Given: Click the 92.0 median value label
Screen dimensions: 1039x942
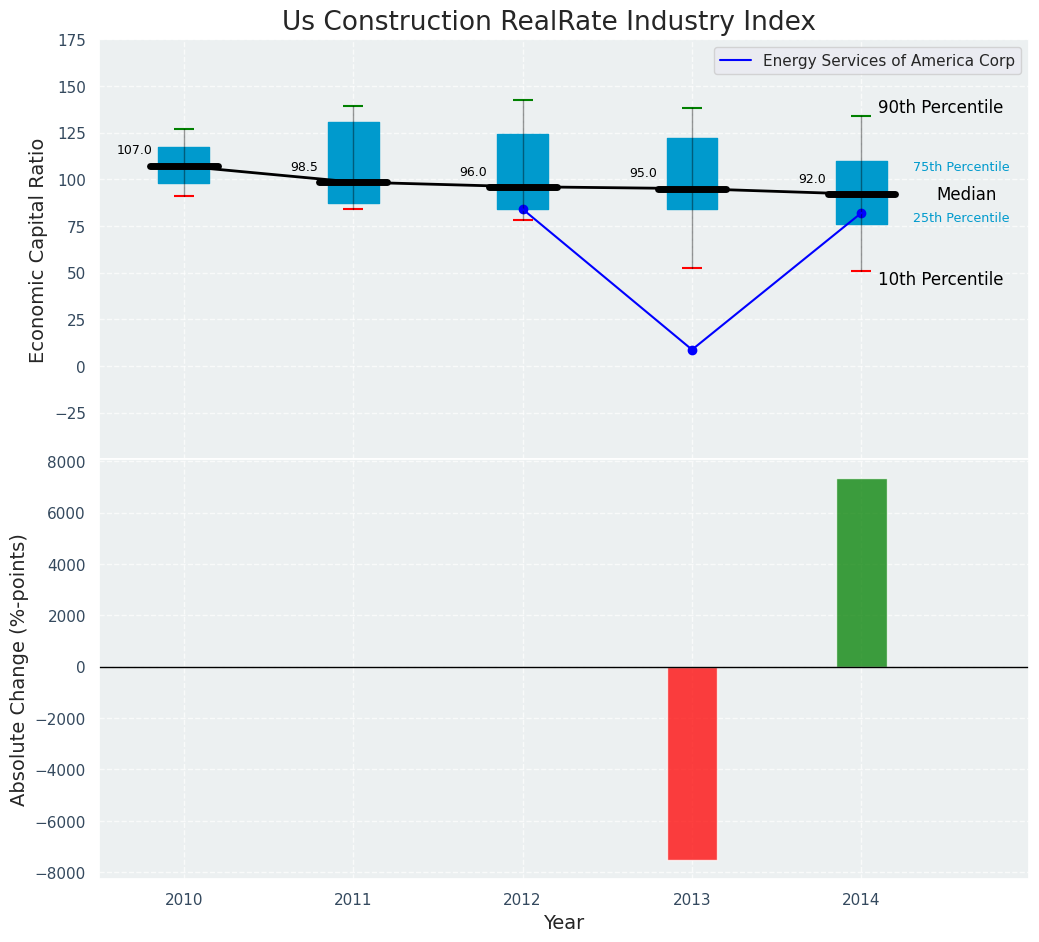Looking at the screenshot, I should pos(812,180).
